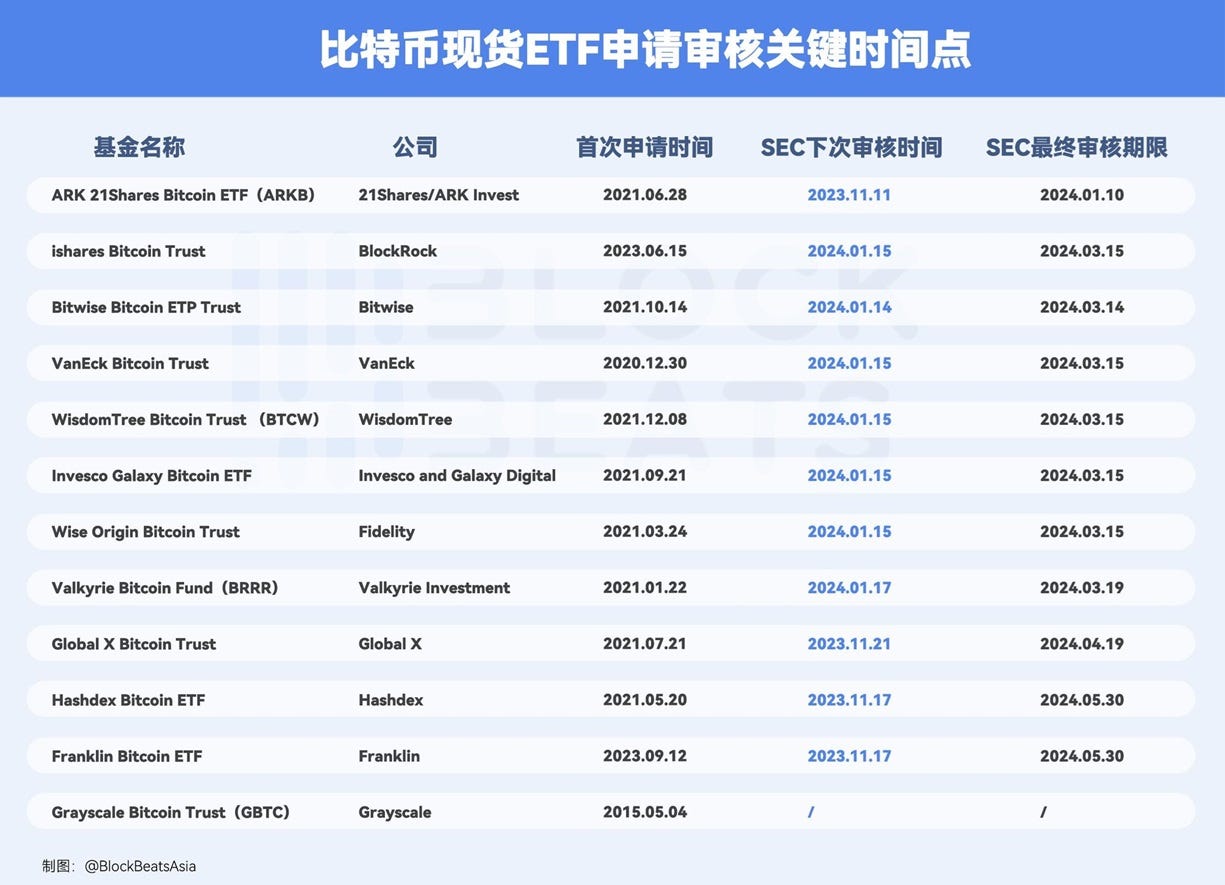Click the 2024.01.14 next review date
Screen dimensions: 1225x885
(x=849, y=307)
